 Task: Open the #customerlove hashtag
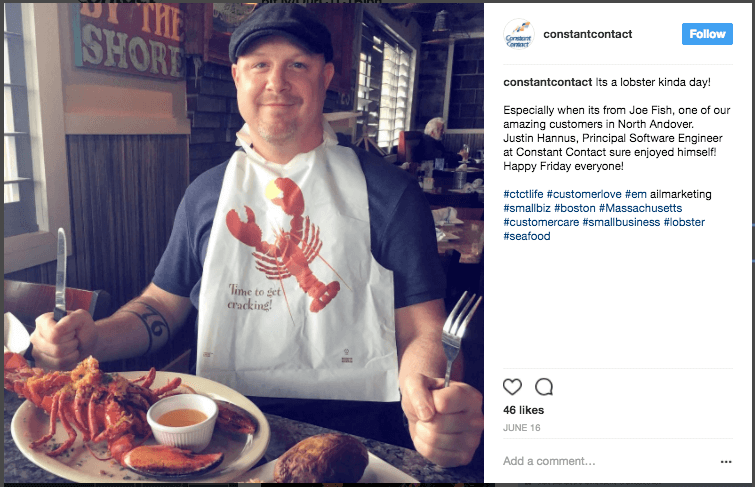[584, 194]
